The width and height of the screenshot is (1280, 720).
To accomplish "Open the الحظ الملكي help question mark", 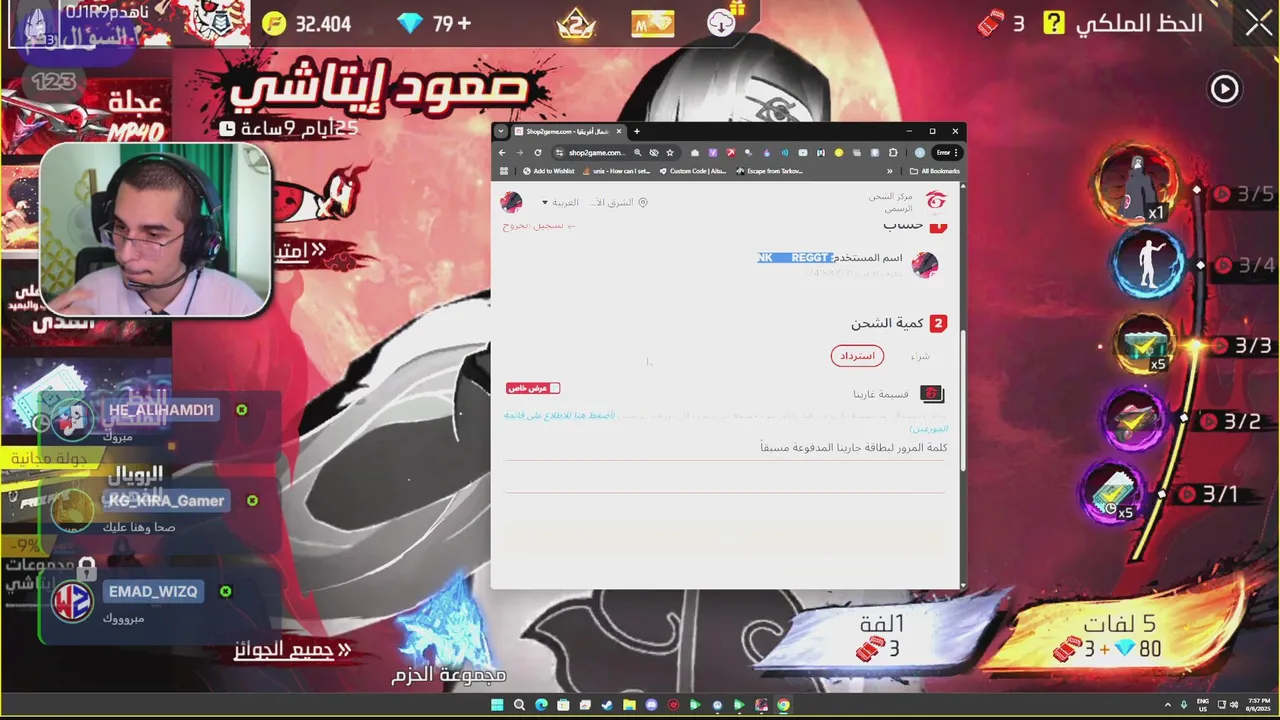I will [x=1054, y=23].
